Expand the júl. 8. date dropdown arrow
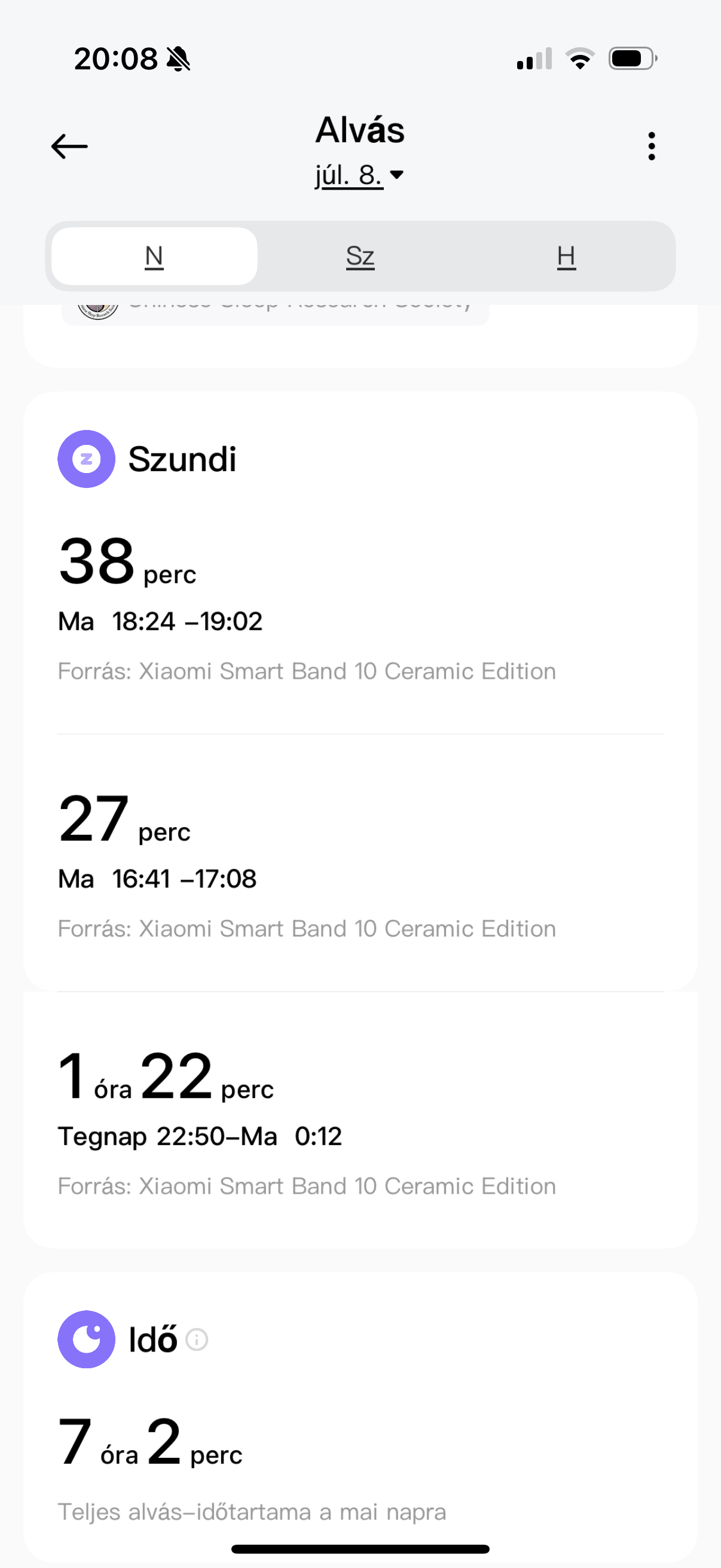 (x=397, y=175)
